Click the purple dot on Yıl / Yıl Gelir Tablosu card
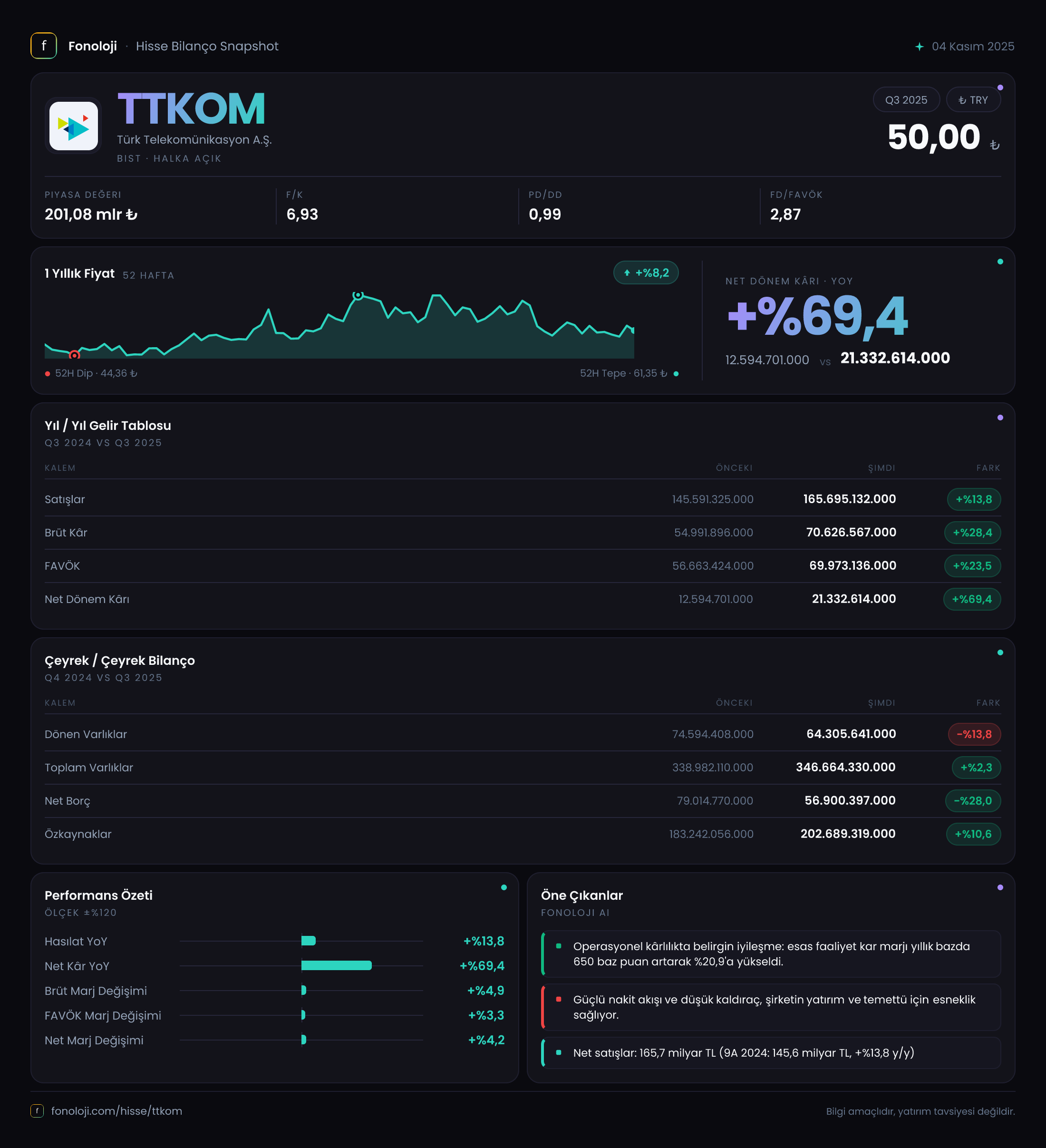The height and width of the screenshot is (1148, 1046). point(1000,418)
